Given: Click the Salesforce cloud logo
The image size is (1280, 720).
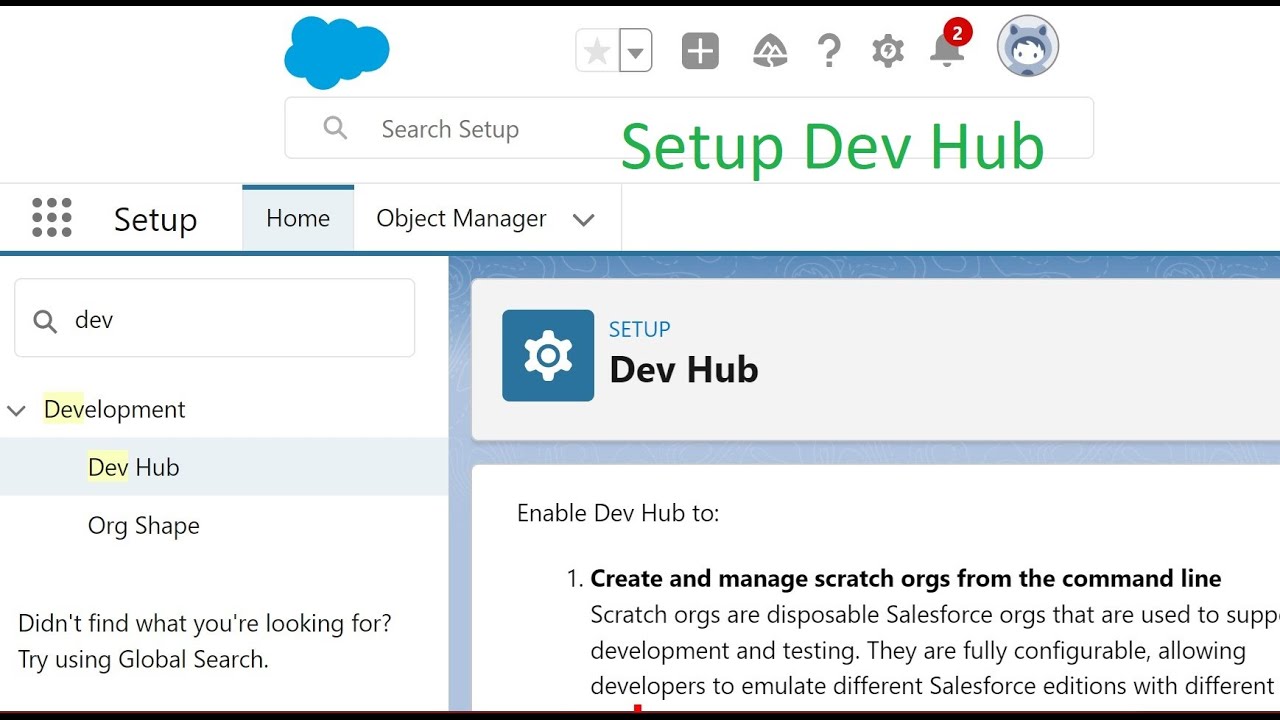Looking at the screenshot, I should tap(337, 53).
